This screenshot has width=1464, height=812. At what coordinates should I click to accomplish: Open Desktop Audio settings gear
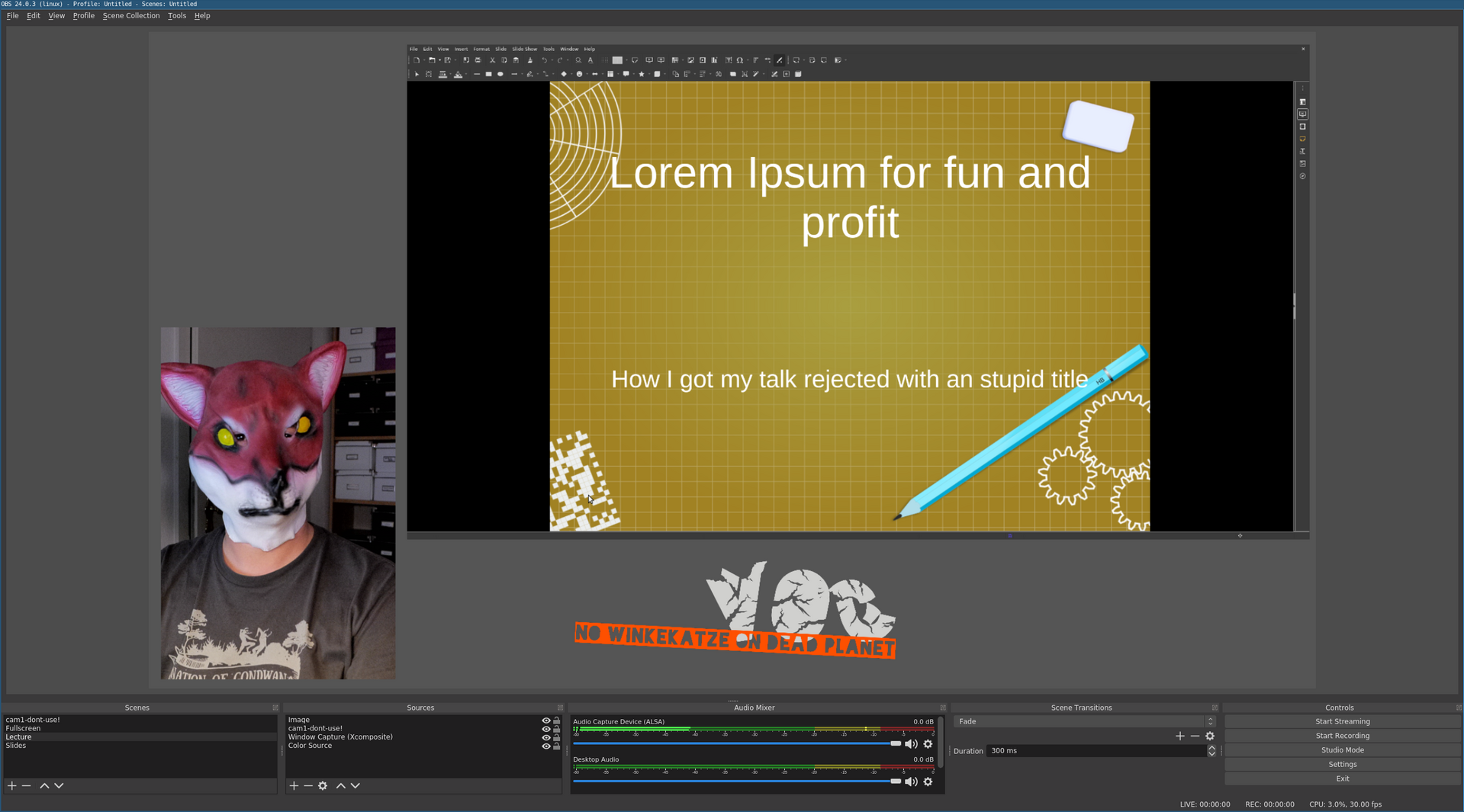[928, 782]
